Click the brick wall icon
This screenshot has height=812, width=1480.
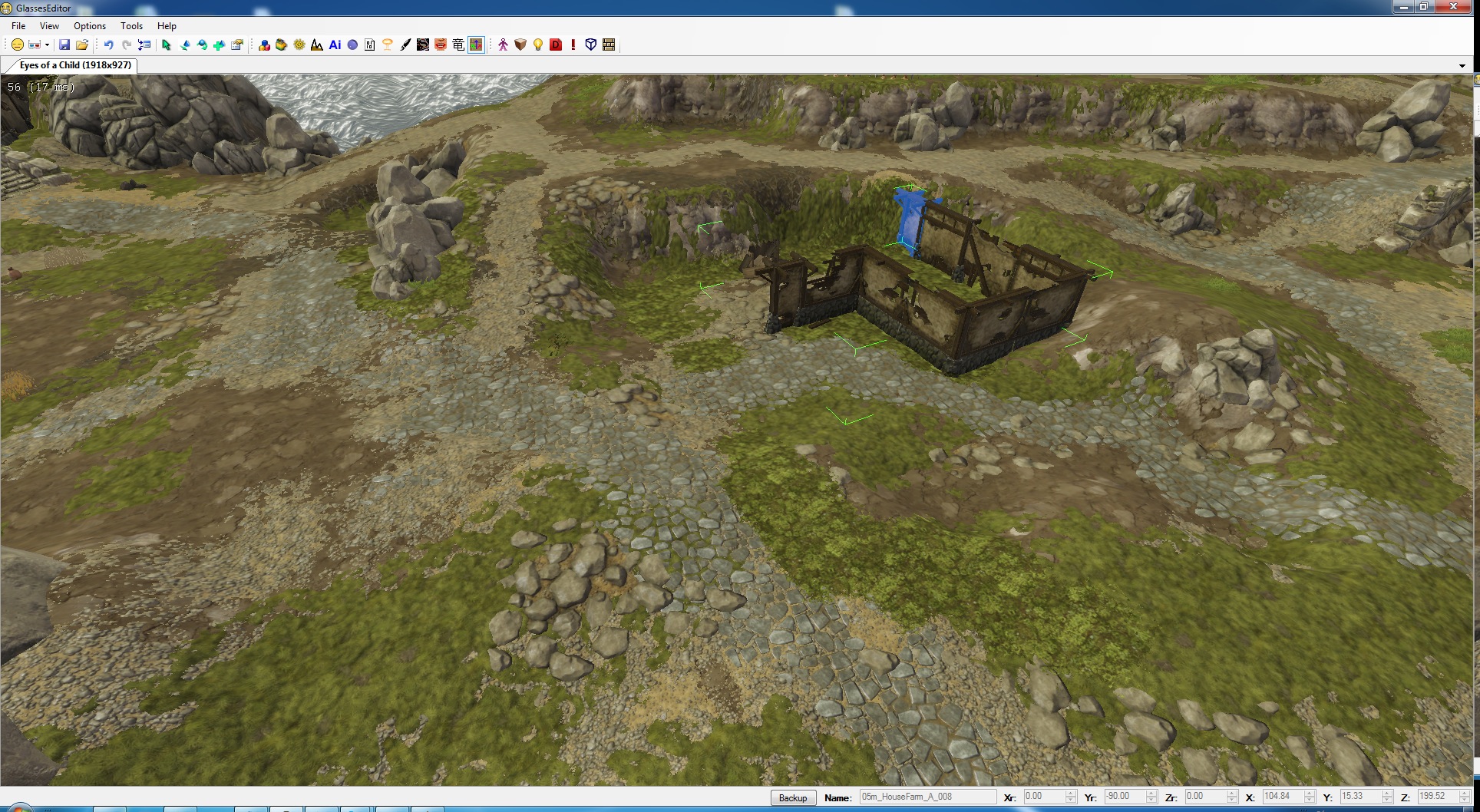(x=609, y=45)
